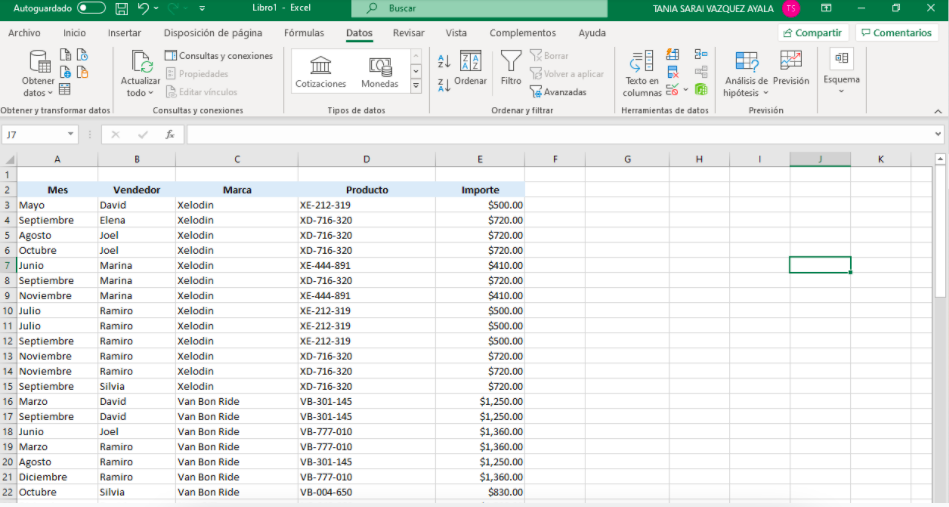Screen dimensions: 949x507
Task: Open the Name Box dropdown arrow
Action: (x=71, y=134)
